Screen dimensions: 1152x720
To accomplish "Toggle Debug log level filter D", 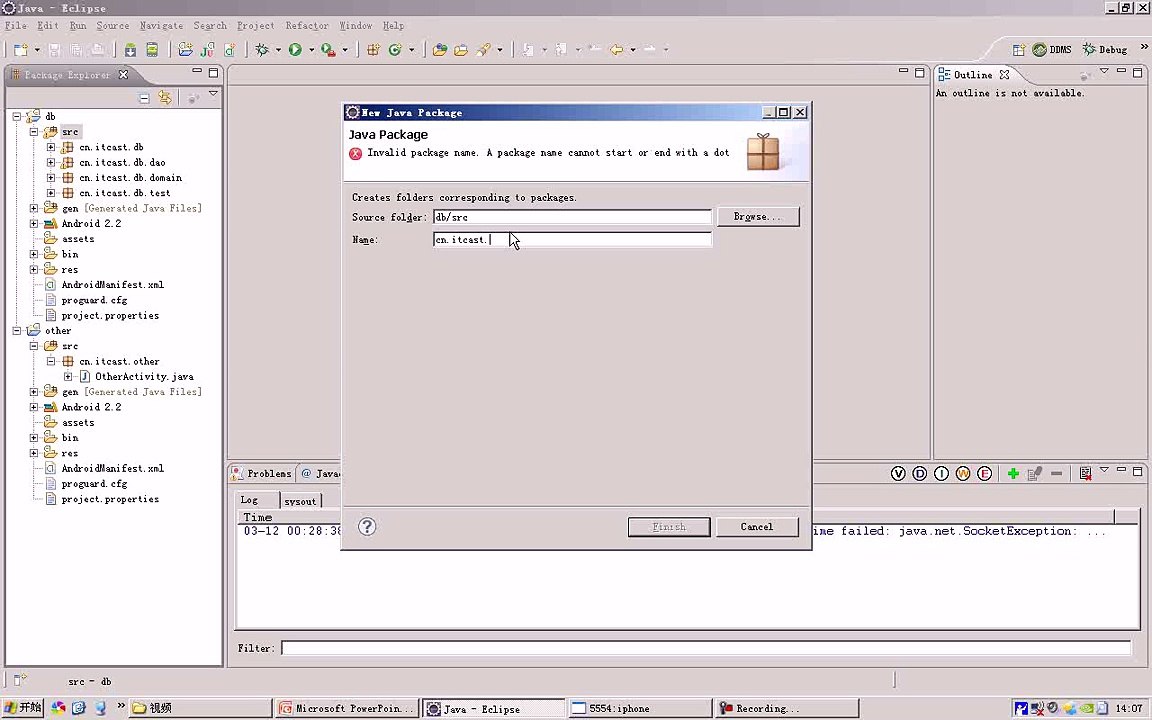I will tap(920, 474).
